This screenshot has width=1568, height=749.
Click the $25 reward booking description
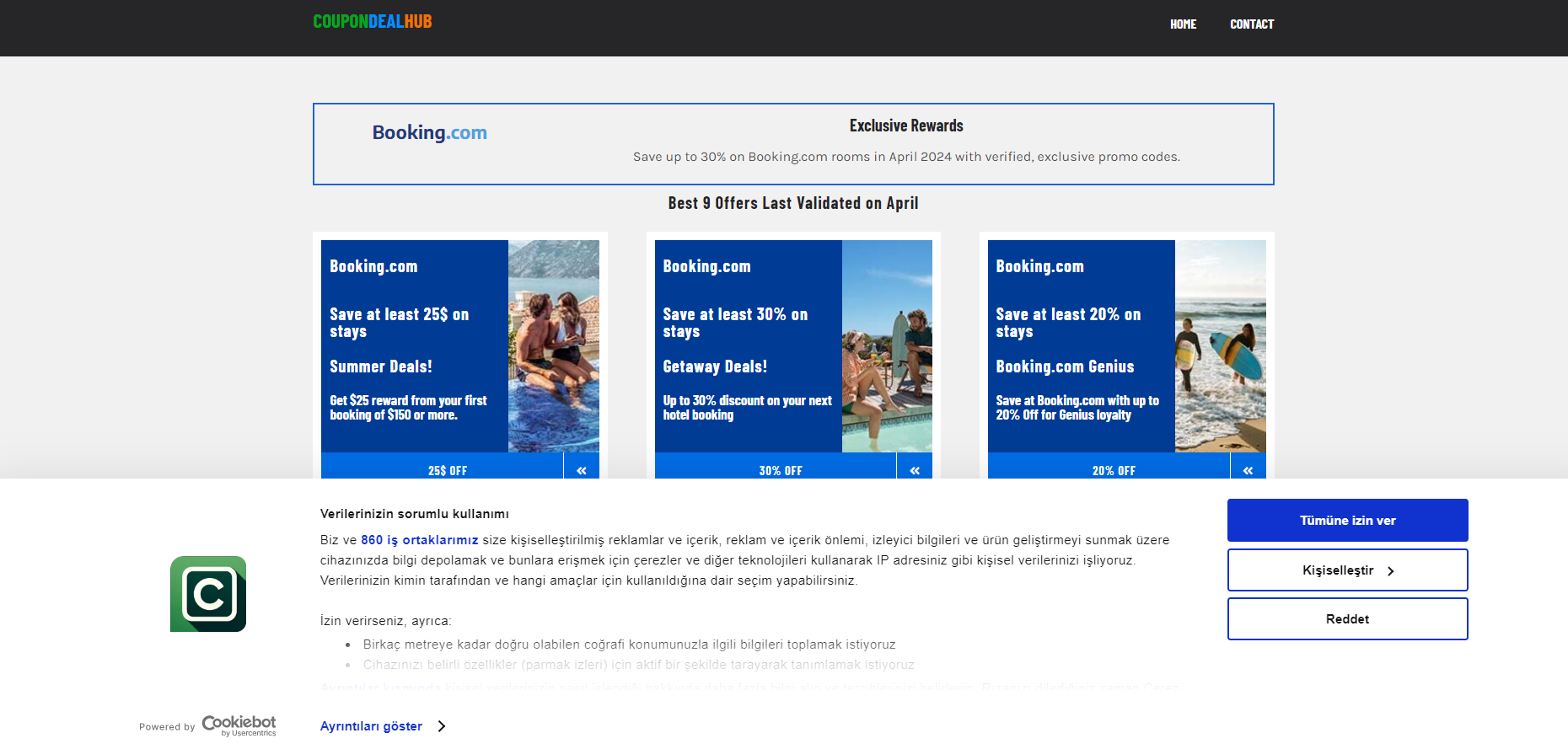point(408,408)
